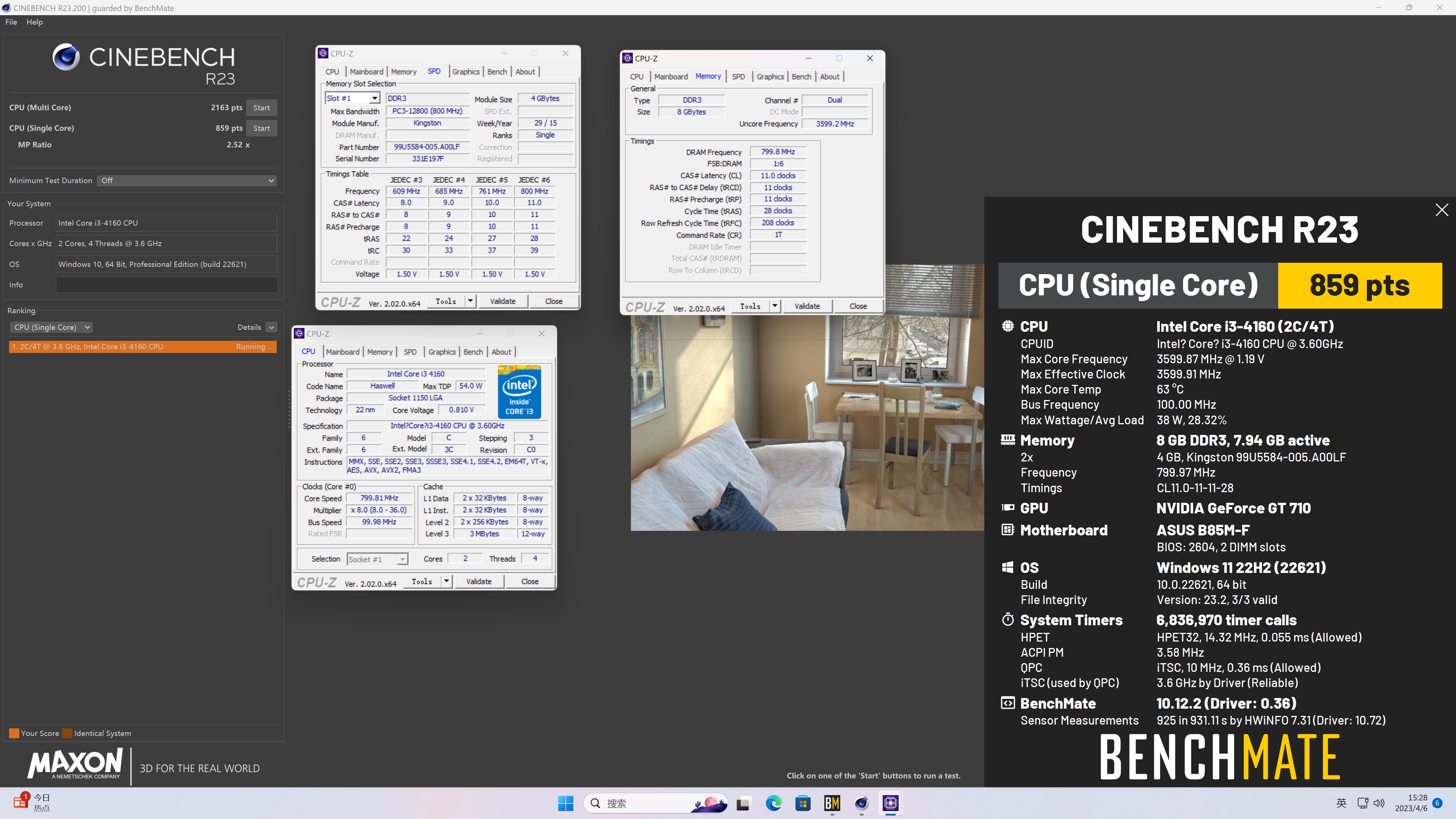The image size is (1456, 819).
Task: Click the OS Windows icon in BenchMate panel
Action: tap(1008, 567)
